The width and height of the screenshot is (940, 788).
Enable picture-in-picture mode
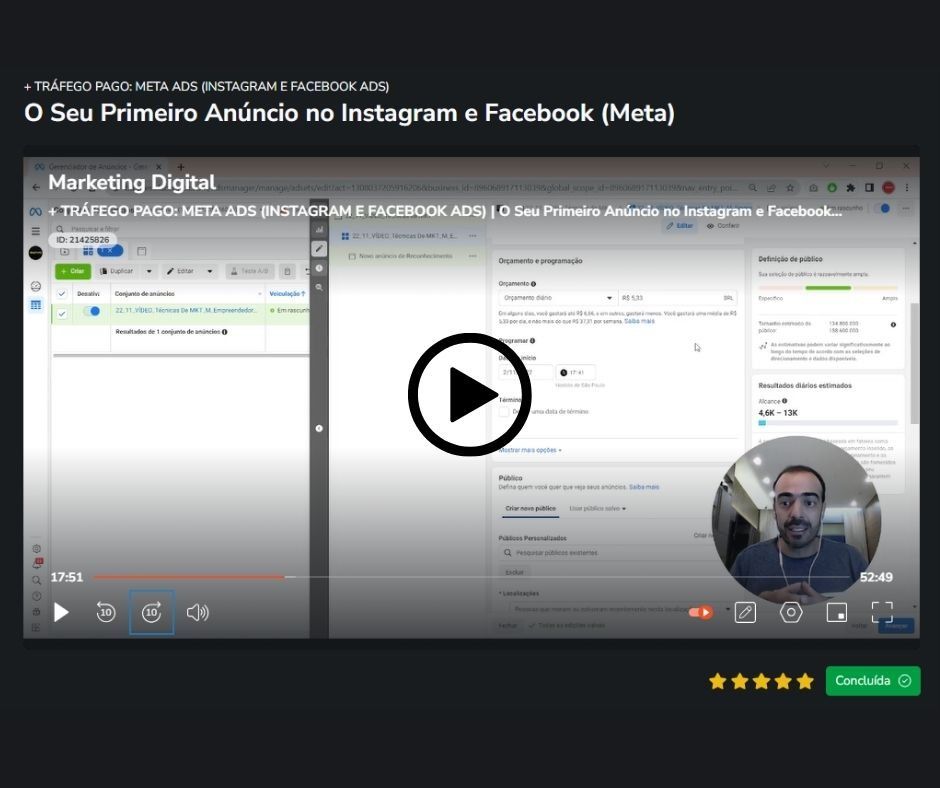point(837,612)
